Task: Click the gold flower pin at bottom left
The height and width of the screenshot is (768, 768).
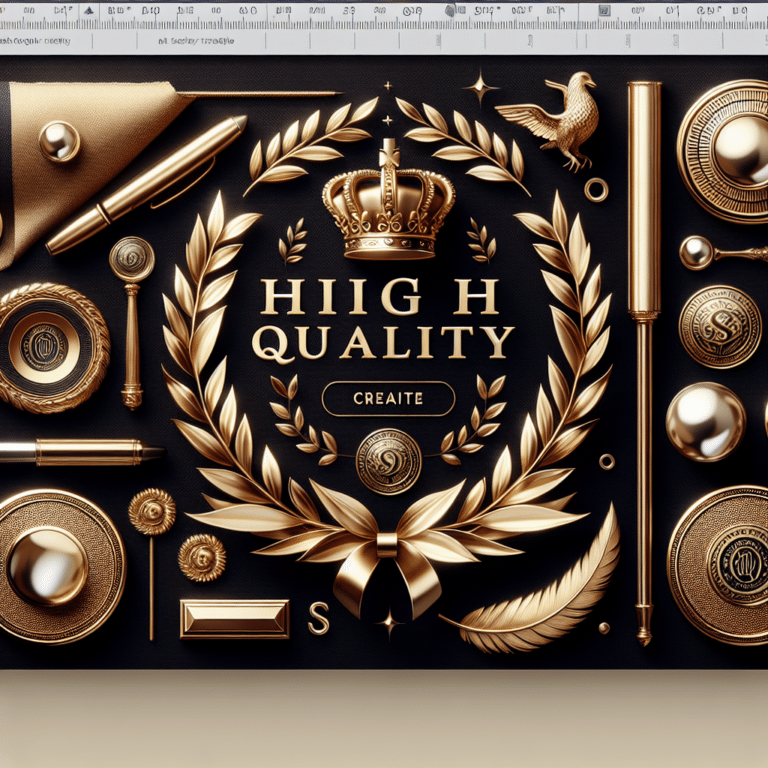Action: coord(152,510)
